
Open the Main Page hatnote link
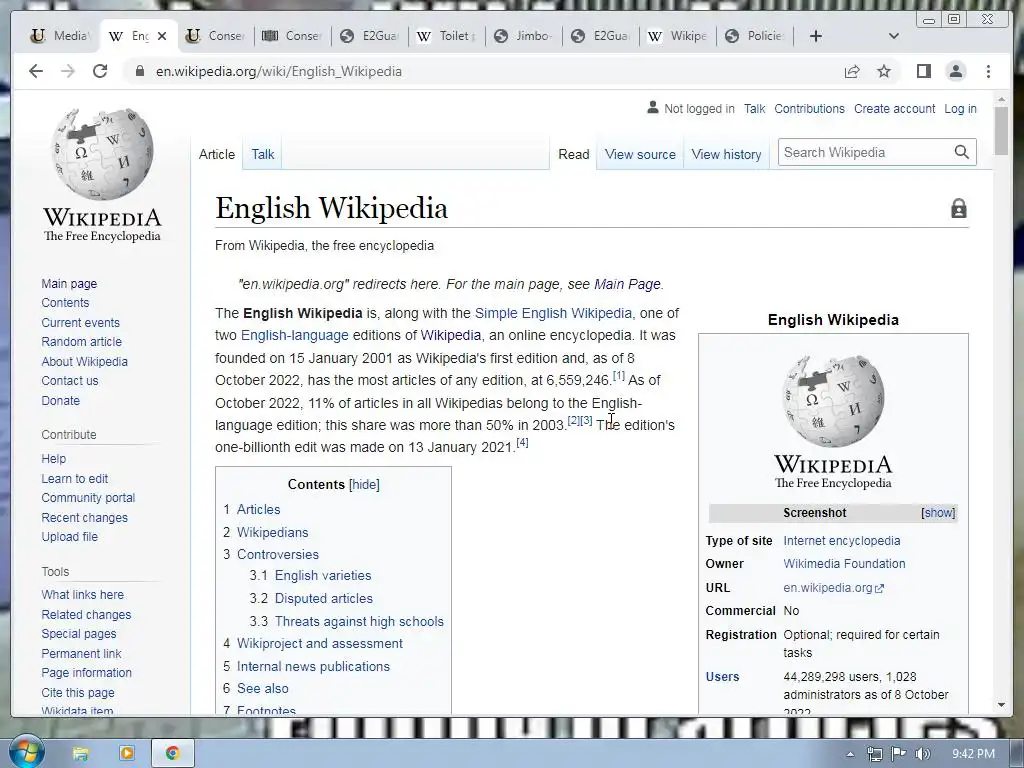(627, 284)
